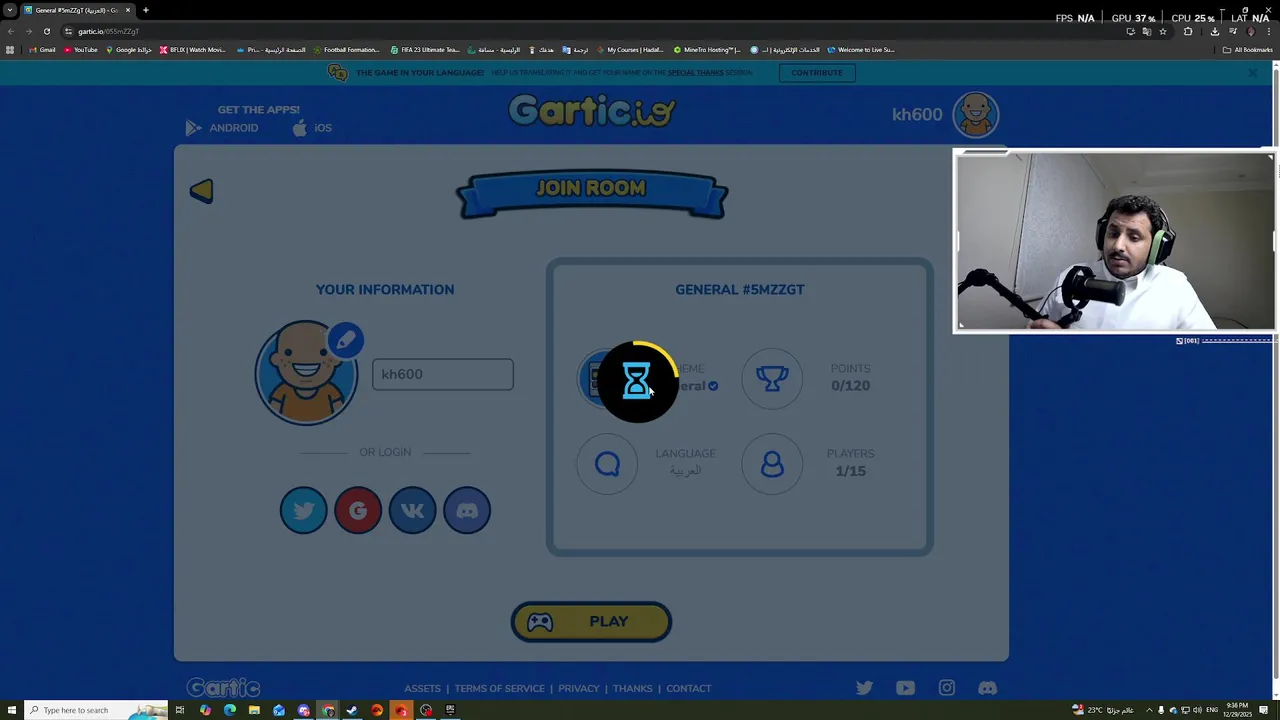
Task: Open the browser extensions menu
Action: click(x=1188, y=31)
